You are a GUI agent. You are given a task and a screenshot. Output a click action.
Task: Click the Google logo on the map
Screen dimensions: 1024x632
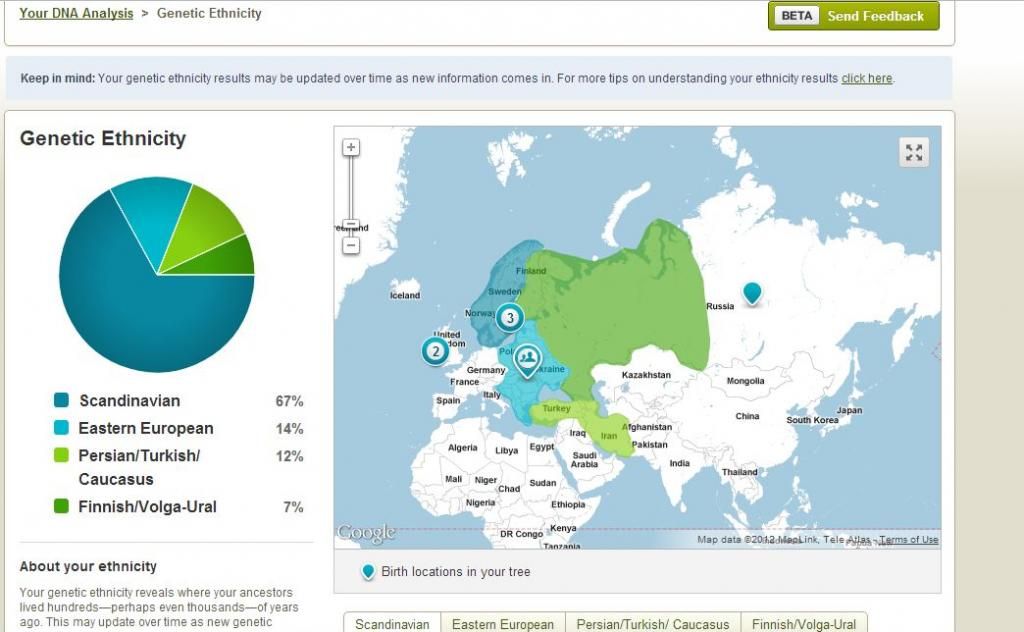pyautogui.click(x=366, y=534)
